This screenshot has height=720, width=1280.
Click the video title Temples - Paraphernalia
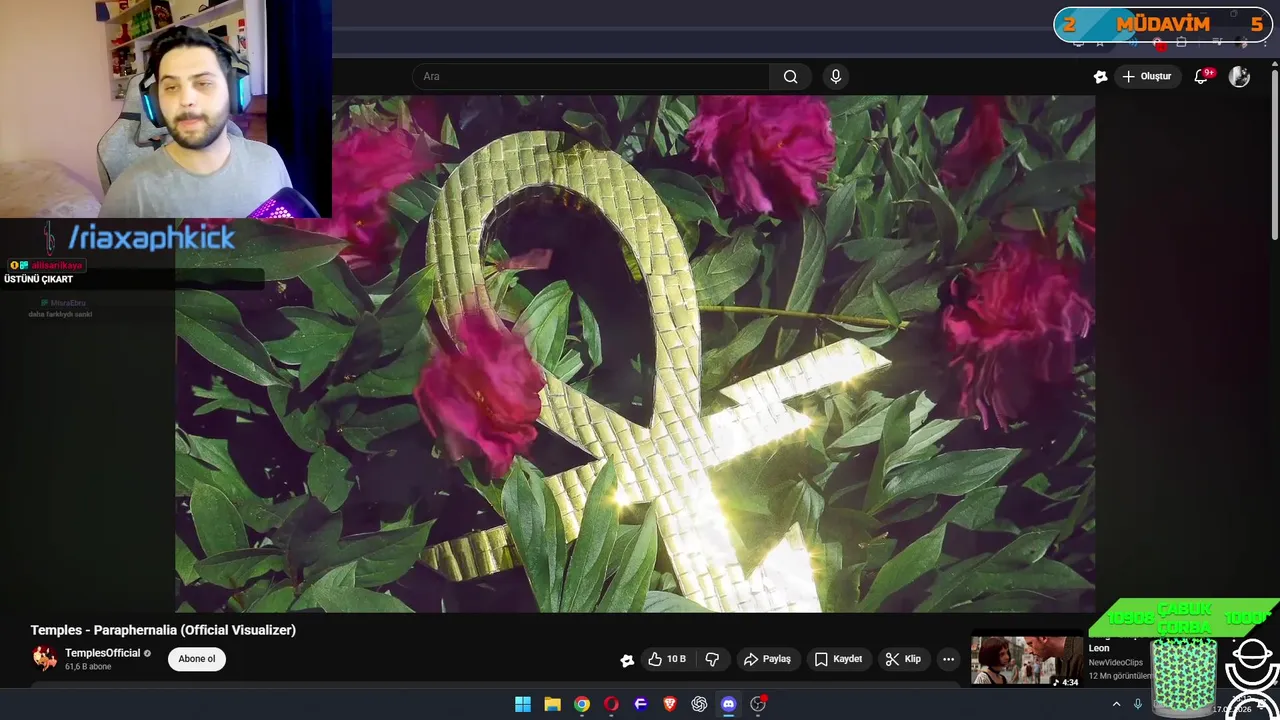click(163, 630)
